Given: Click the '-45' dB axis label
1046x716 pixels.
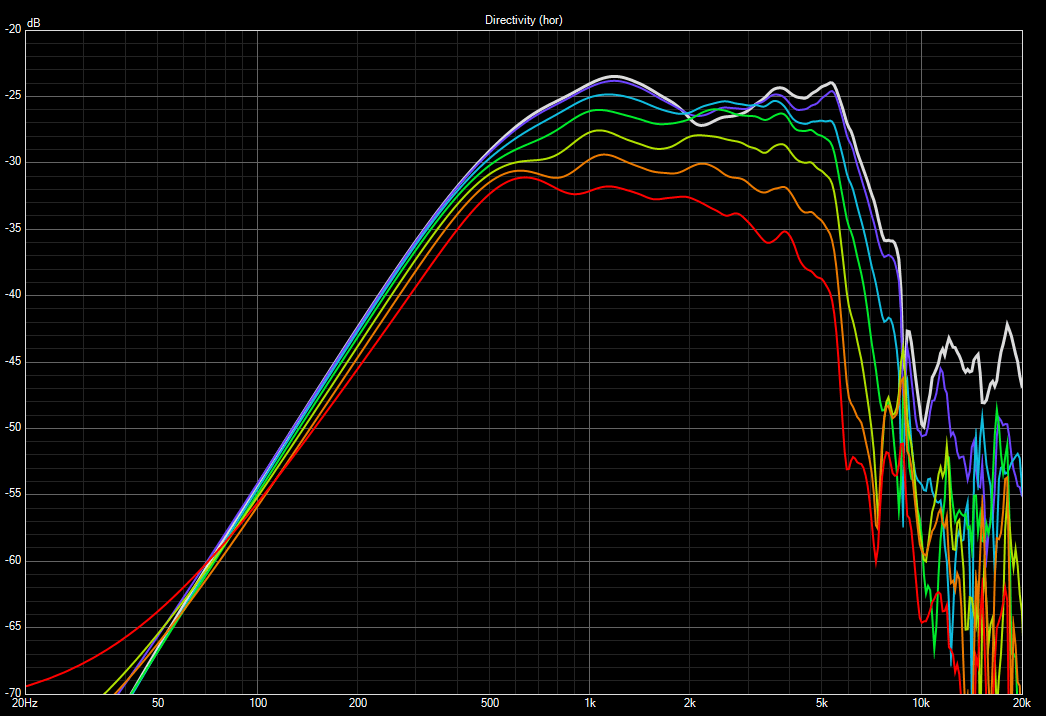Looking at the screenshot, I should click(x=13, y=361).
